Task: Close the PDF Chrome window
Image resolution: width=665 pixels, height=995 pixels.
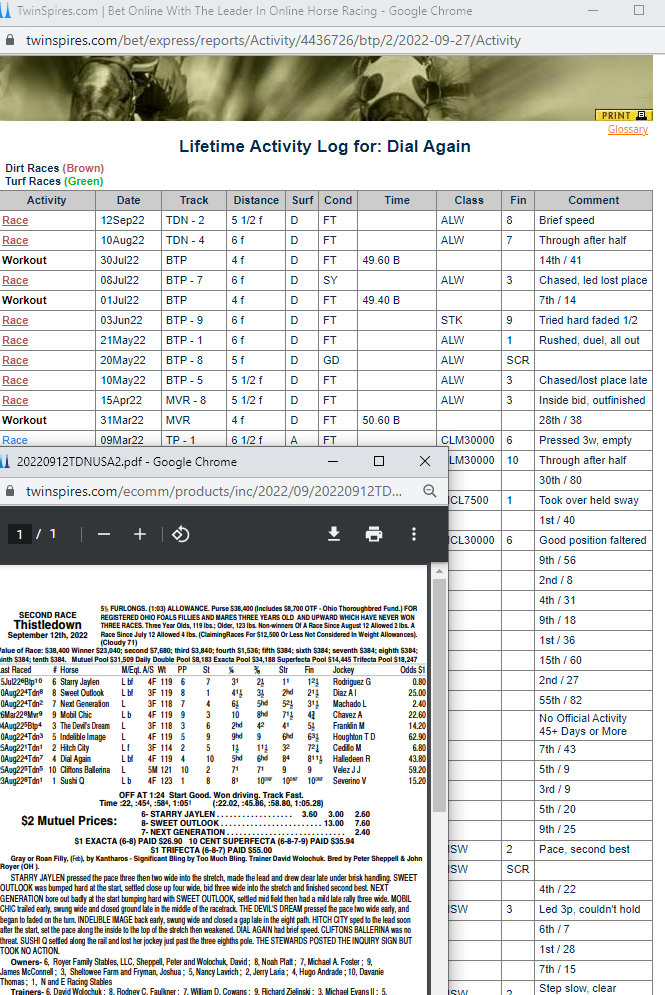Action: coord(425,461)
